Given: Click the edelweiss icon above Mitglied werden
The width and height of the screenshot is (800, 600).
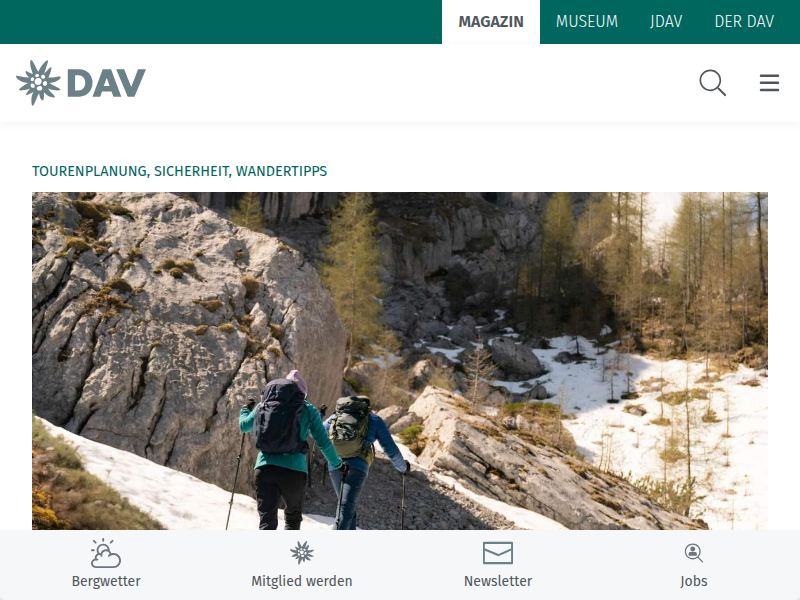Looking at the screenshot, I should [302, 553].
